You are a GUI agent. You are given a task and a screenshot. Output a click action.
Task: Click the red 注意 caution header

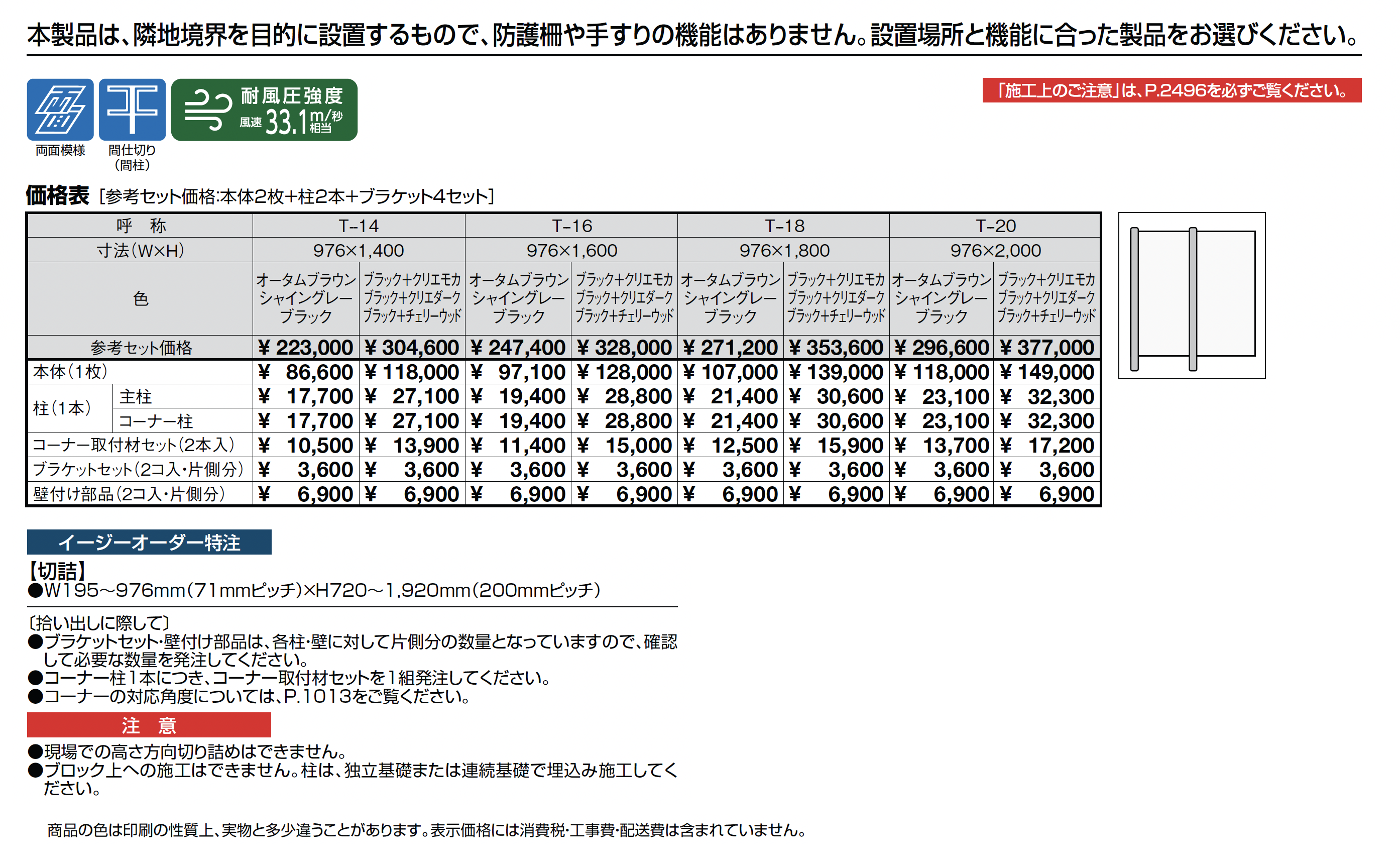click(149, 725)
